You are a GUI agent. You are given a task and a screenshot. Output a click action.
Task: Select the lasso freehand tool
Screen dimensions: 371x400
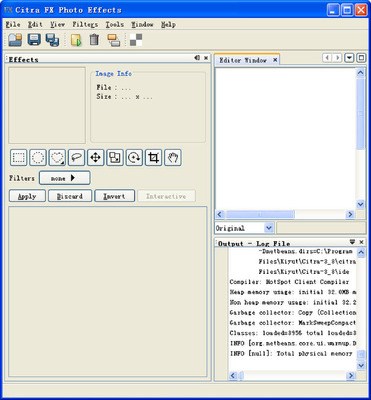point(76,158)
